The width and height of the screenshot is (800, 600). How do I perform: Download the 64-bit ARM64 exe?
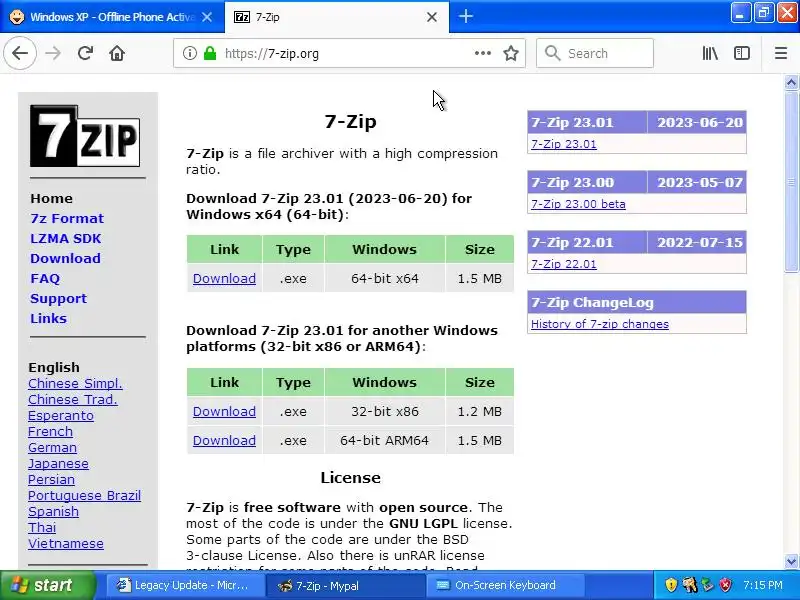[x=224, y=440]
